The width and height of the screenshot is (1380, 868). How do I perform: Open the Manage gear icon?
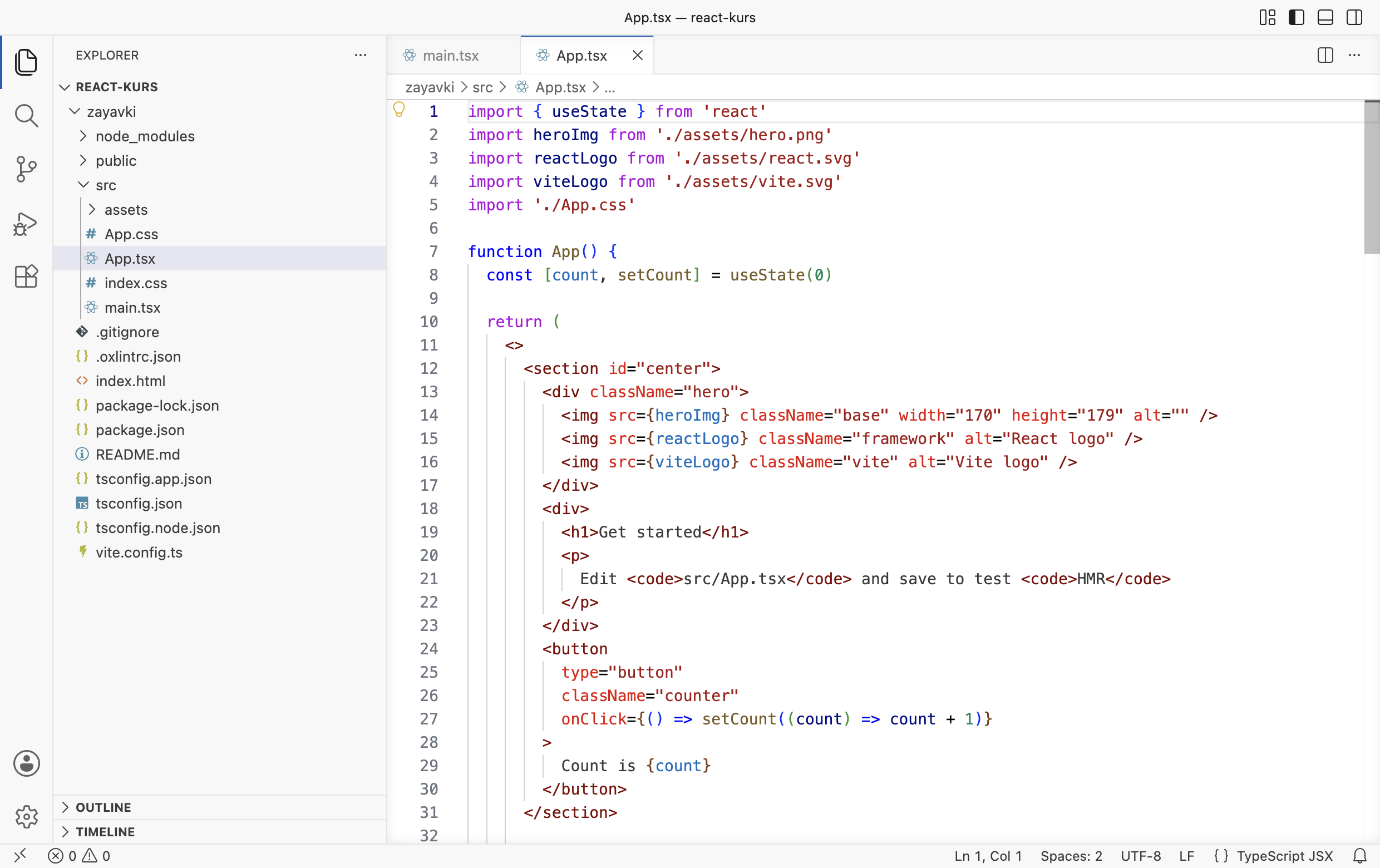coord(26,816)
